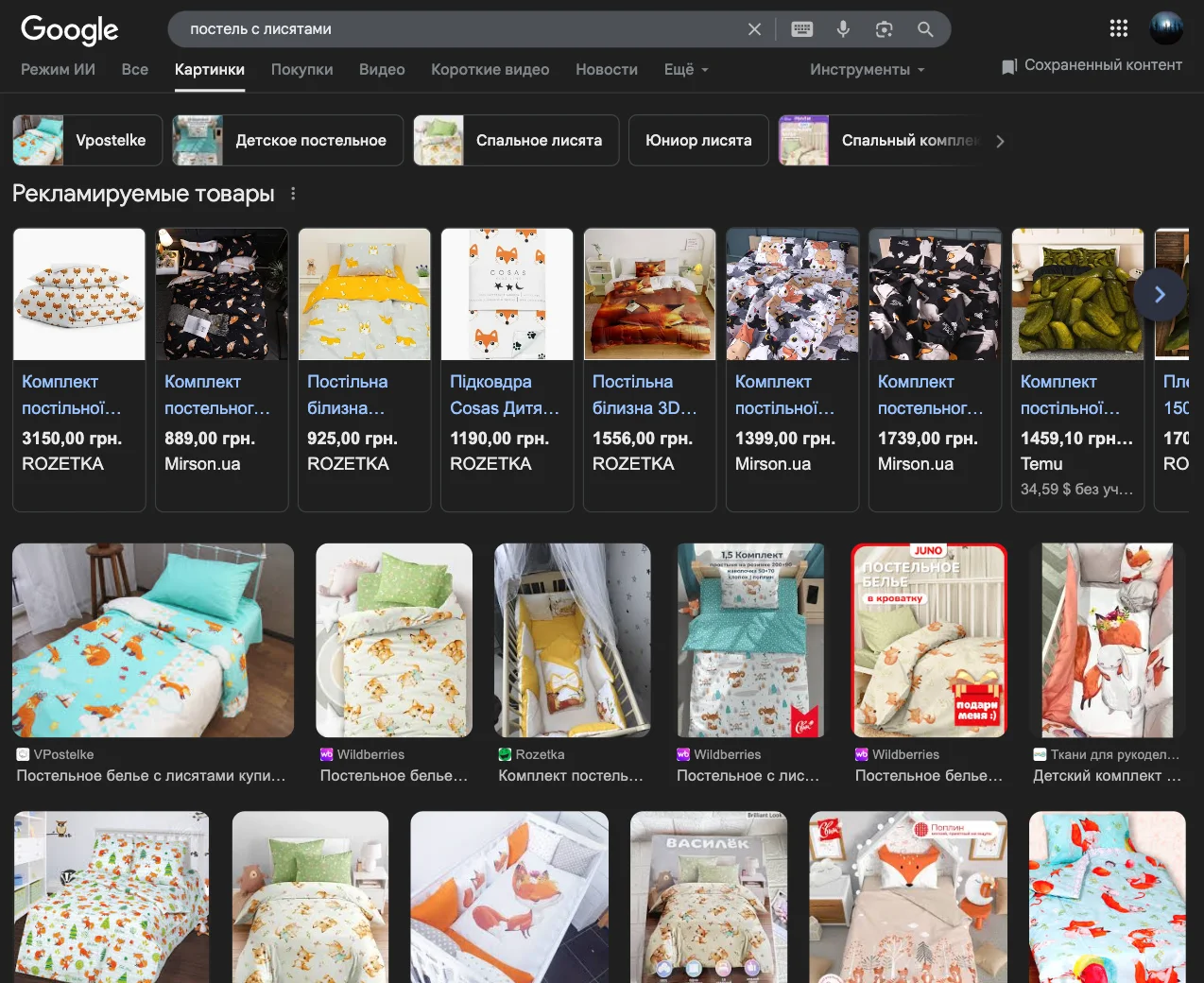Advance sponsored products carousel with arrow button
The height and width of the screenshot is (983, 1204).
pyautogui.click(x=1160, y=295)
